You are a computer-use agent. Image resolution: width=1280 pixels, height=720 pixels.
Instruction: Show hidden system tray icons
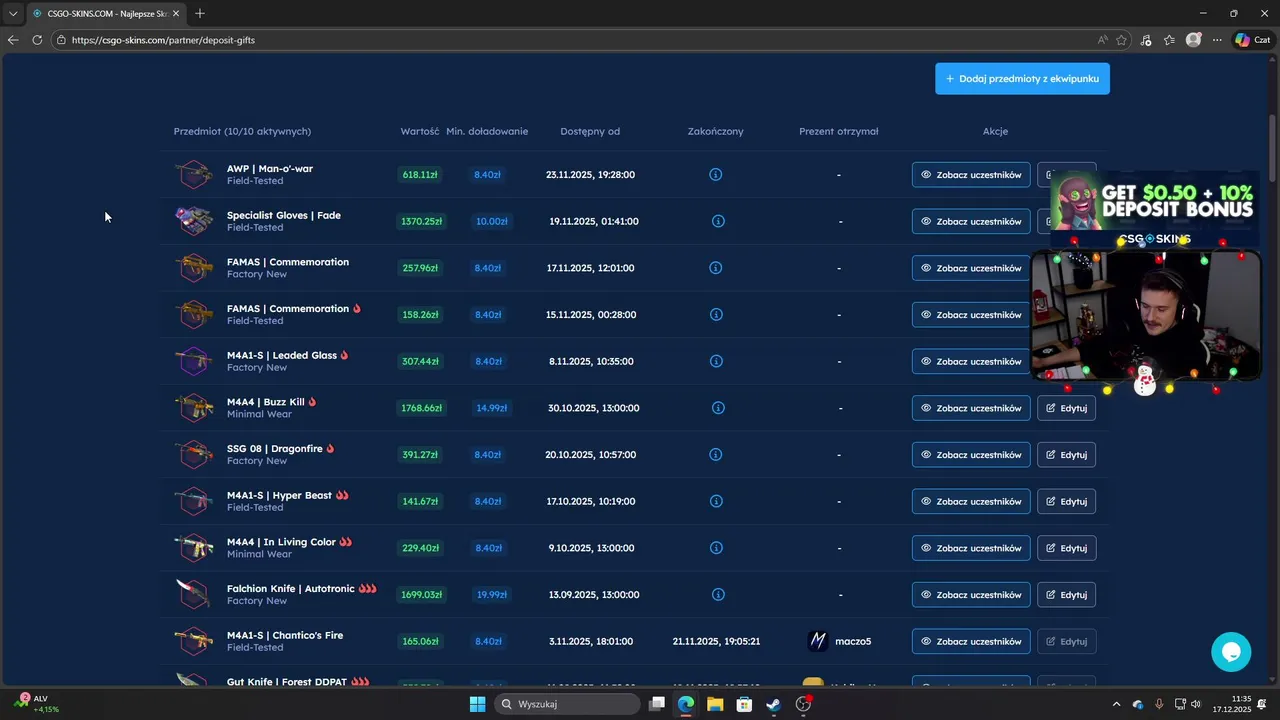click(x=1117, y=704)
